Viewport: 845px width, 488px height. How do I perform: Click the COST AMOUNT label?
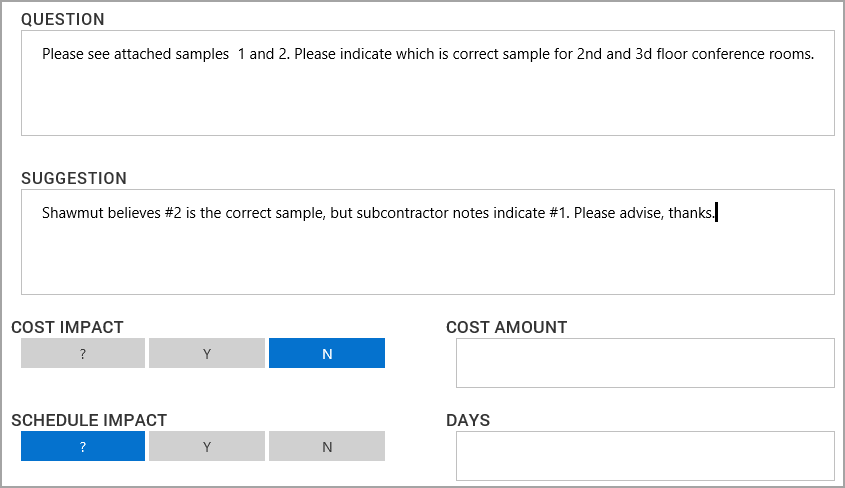(x=506, y=327)
